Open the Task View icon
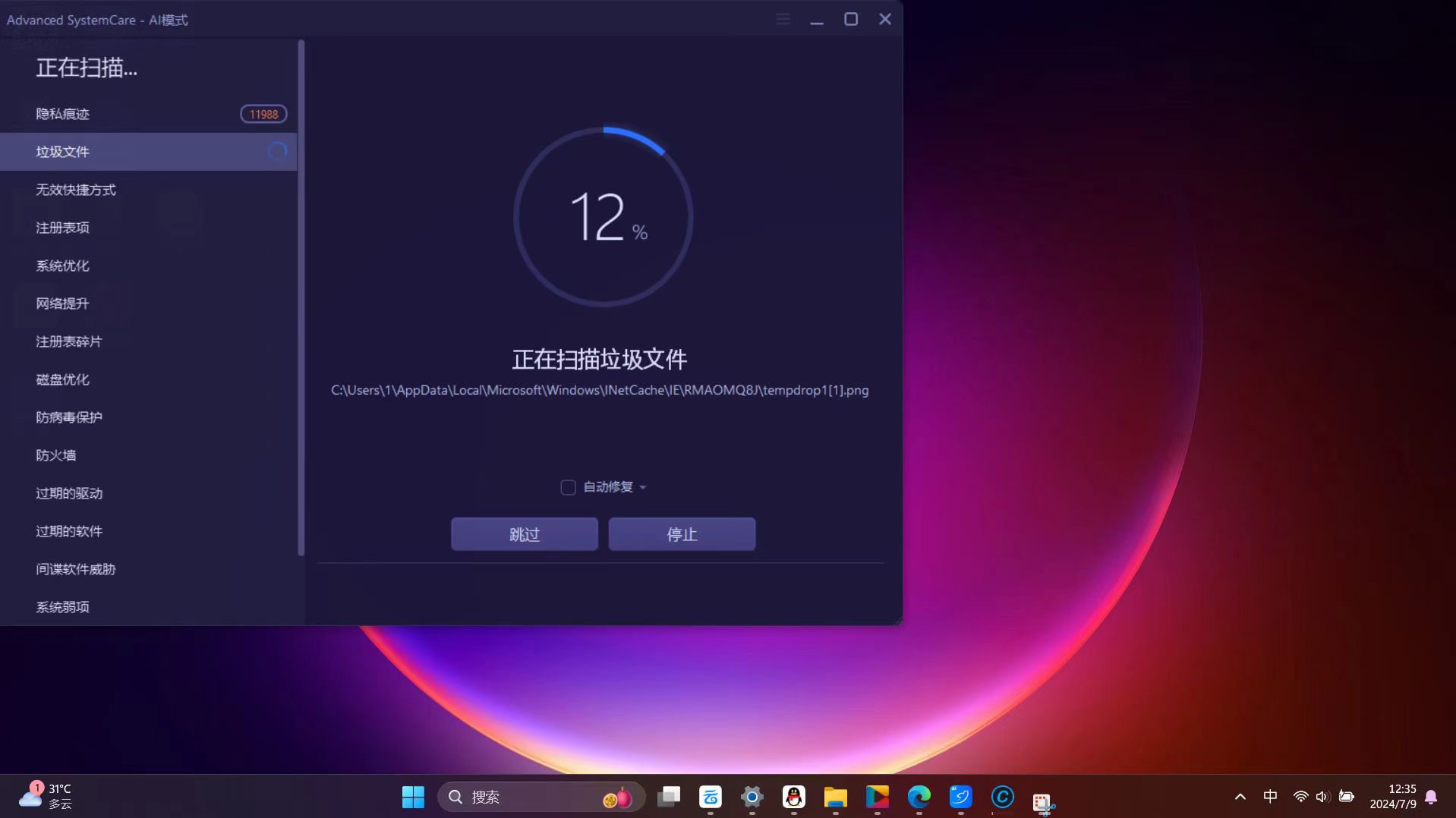Screen dimensions: 1456x818 pyautogui.click(x=669, y=797)
